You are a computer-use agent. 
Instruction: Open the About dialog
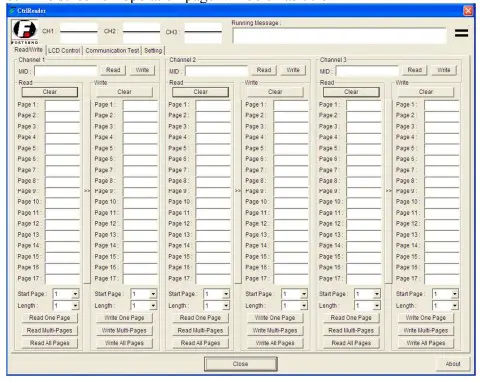pos(453,364)
